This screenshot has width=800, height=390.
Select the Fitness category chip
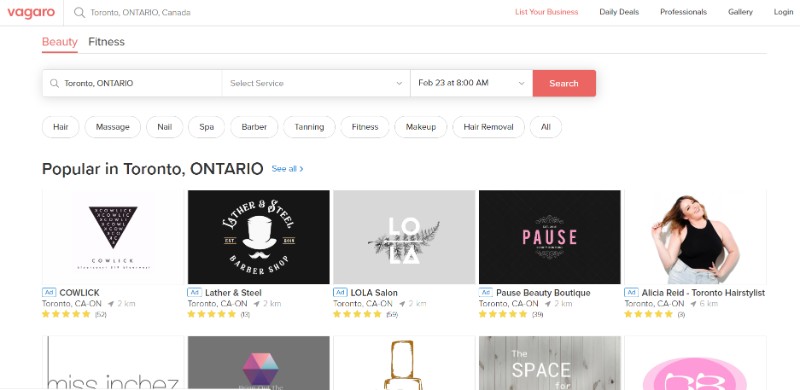(365, 127)
